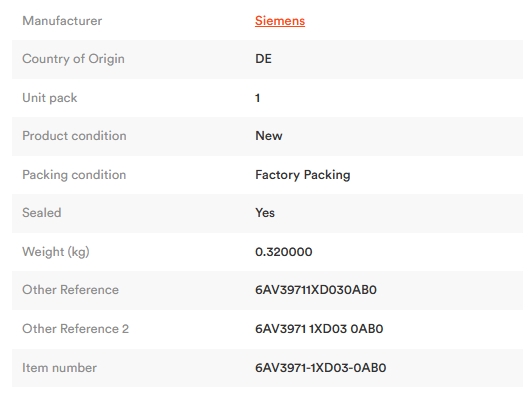Screen dimensions: 528x418
Task: Select the 6AV3971-1XD03-0AB0 item number
Action: [321, 368]
